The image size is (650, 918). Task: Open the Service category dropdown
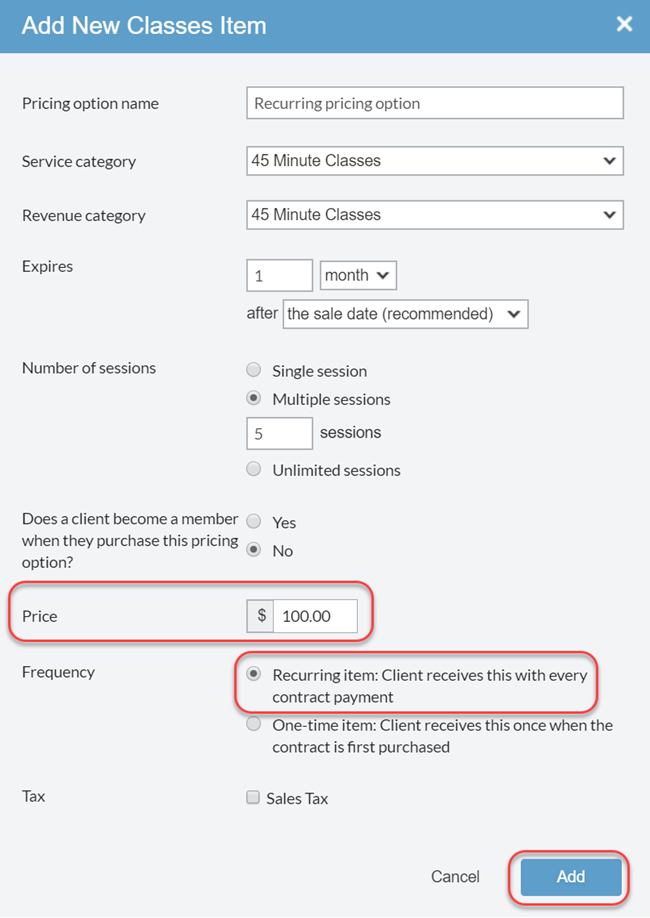435,160
